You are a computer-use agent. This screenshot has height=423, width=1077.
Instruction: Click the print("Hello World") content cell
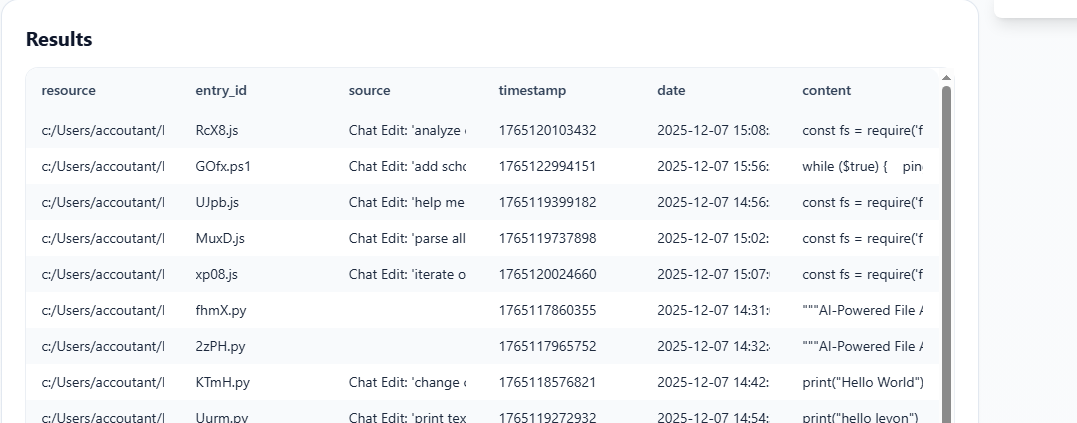[x=862, y=382]
